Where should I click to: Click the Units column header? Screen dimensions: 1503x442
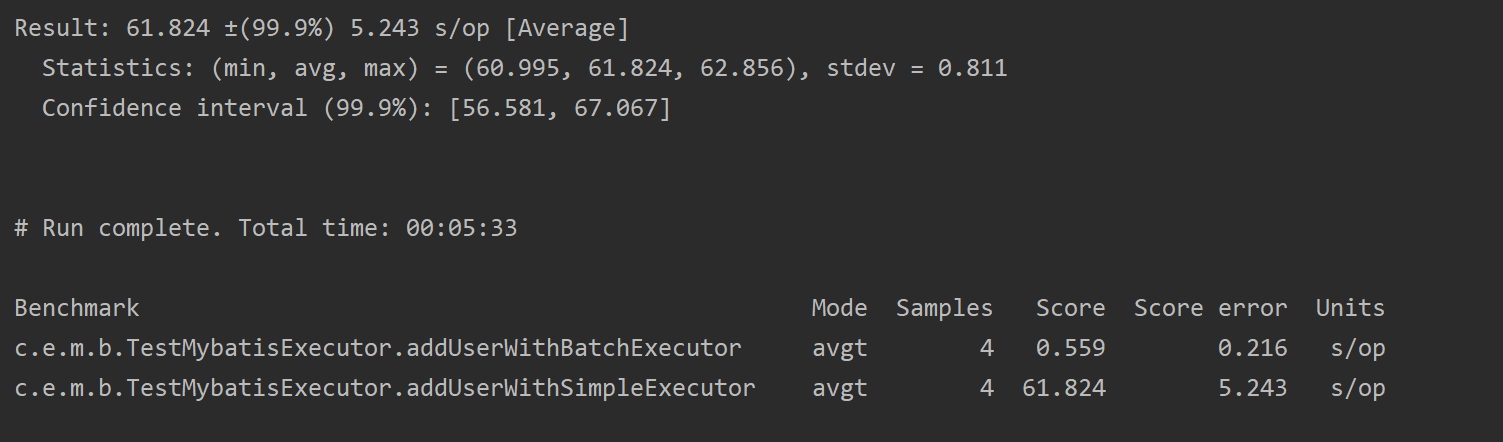click(x=1350, y=308)
